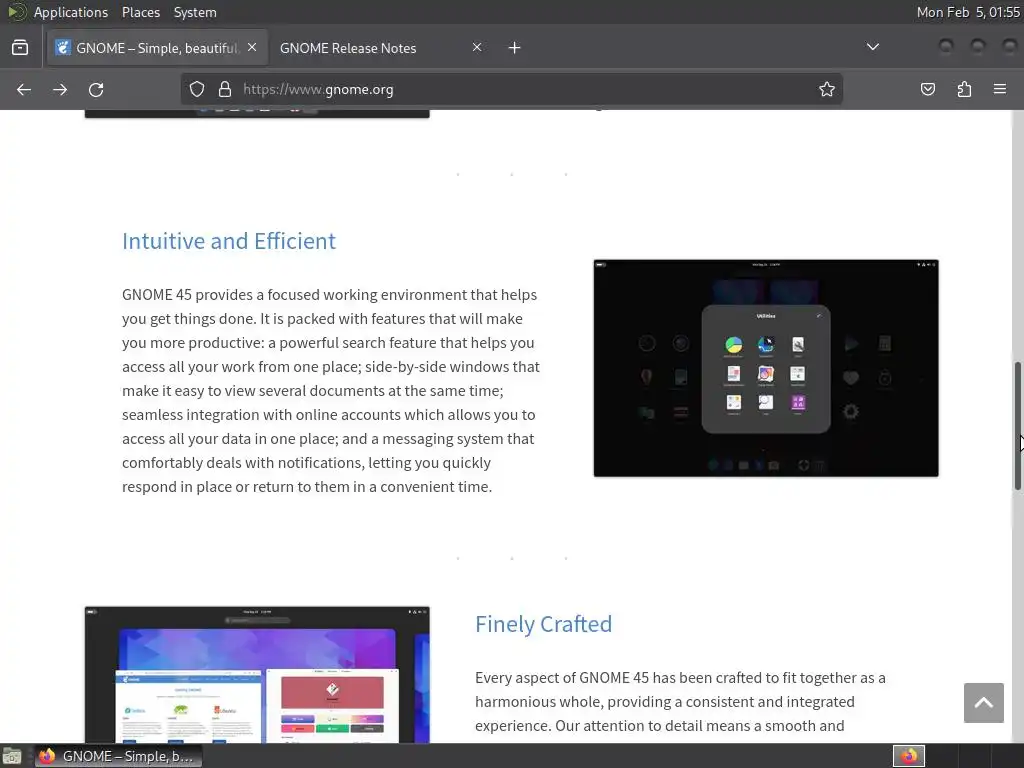
Task: Open the Places menu
Action: point(141,12)
